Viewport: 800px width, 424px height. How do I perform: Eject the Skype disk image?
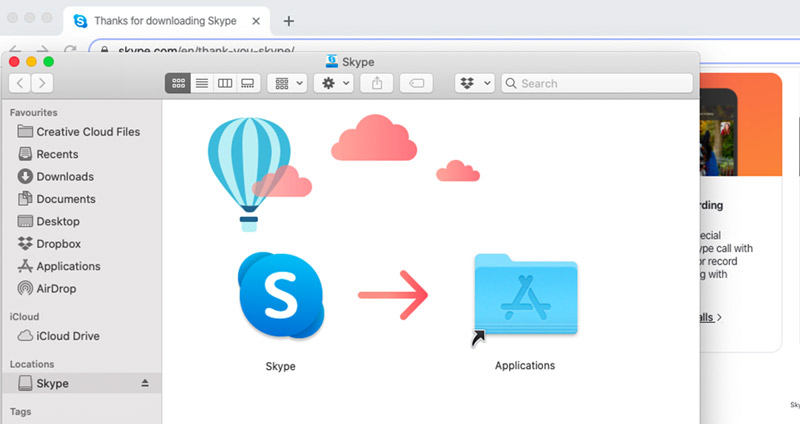point(144,384)
